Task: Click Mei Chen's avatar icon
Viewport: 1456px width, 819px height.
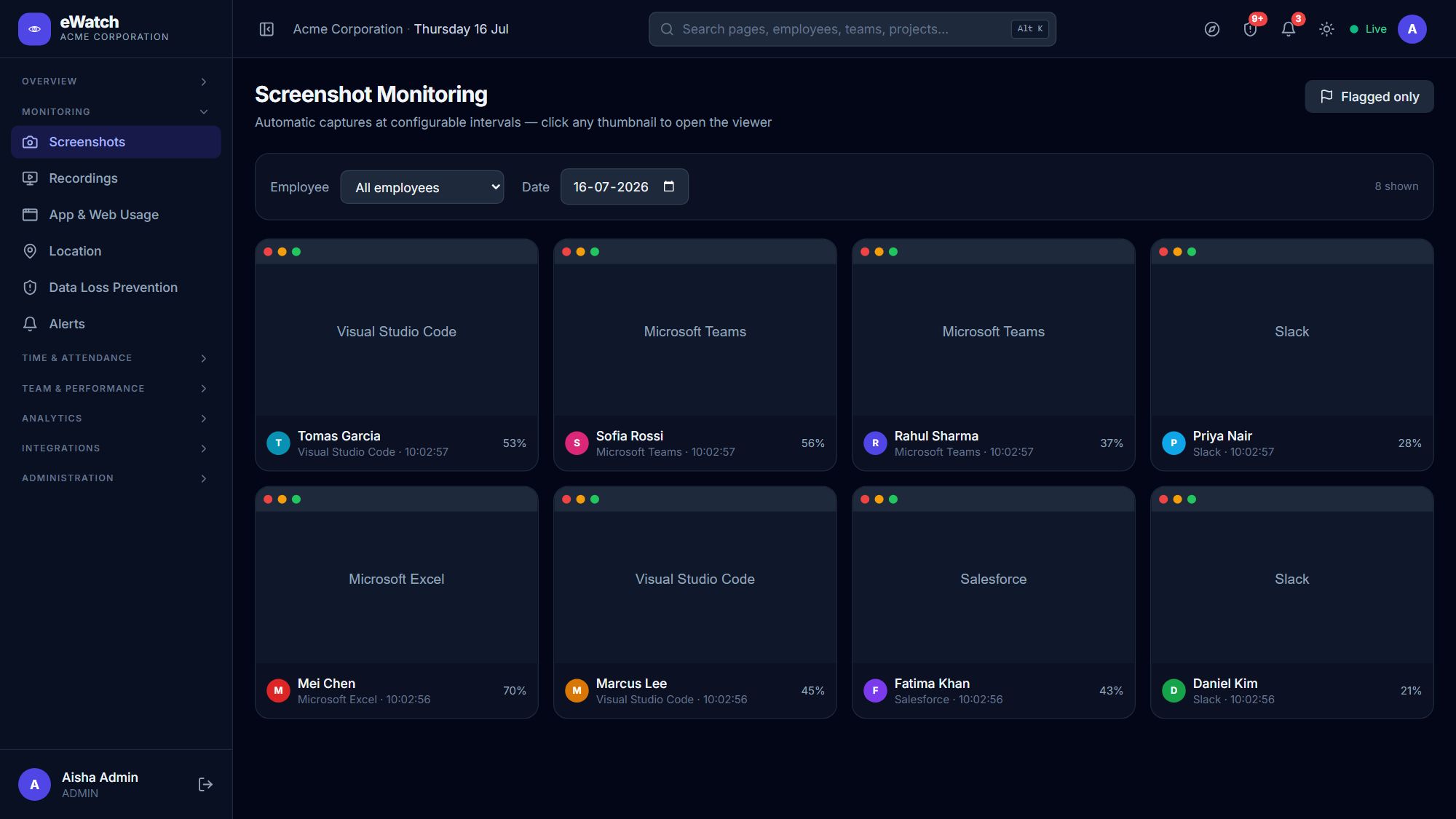Action: tap(278, 691)
